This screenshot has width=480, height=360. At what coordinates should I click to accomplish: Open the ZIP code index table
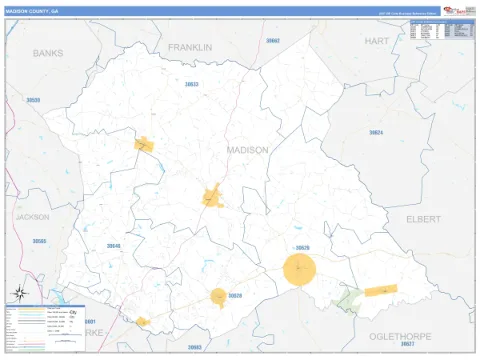point(442,30)
